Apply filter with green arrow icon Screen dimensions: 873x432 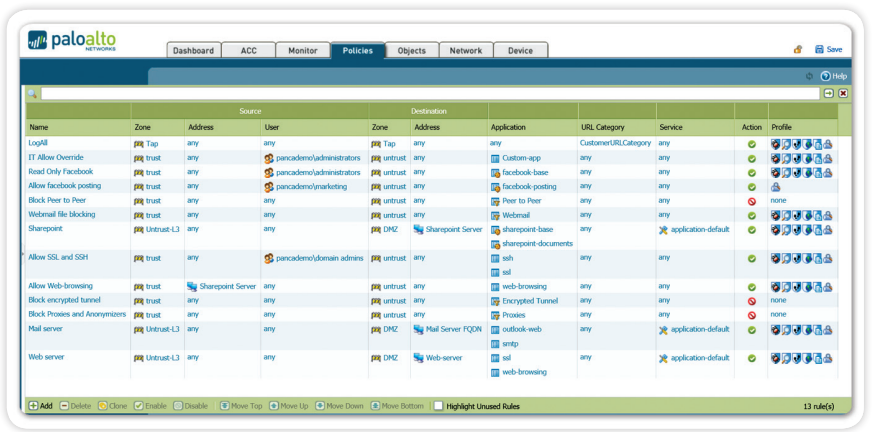pyautogui.click(x=829, y=94)
